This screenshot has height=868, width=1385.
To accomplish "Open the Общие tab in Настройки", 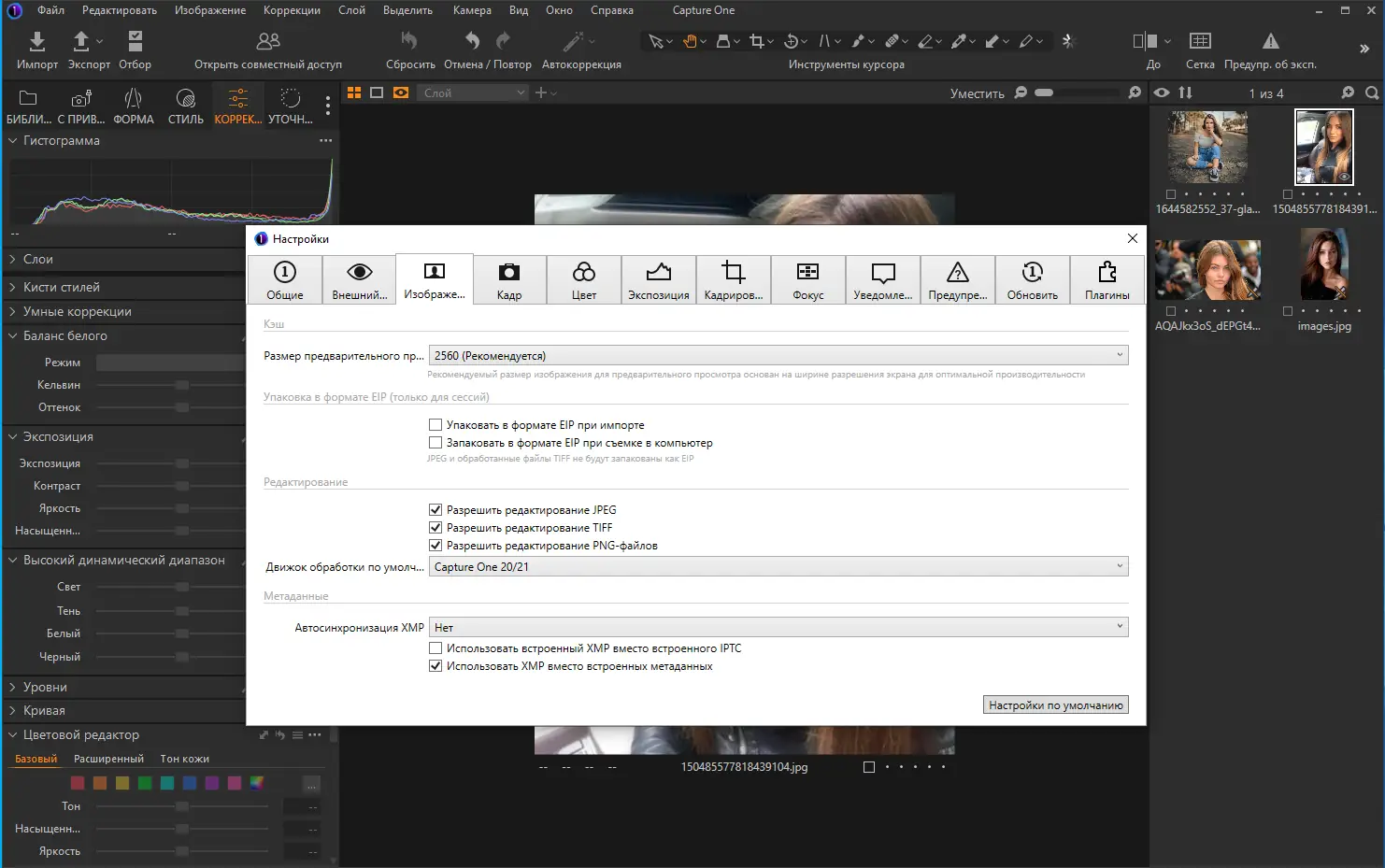I will click(x=285, y=279).
